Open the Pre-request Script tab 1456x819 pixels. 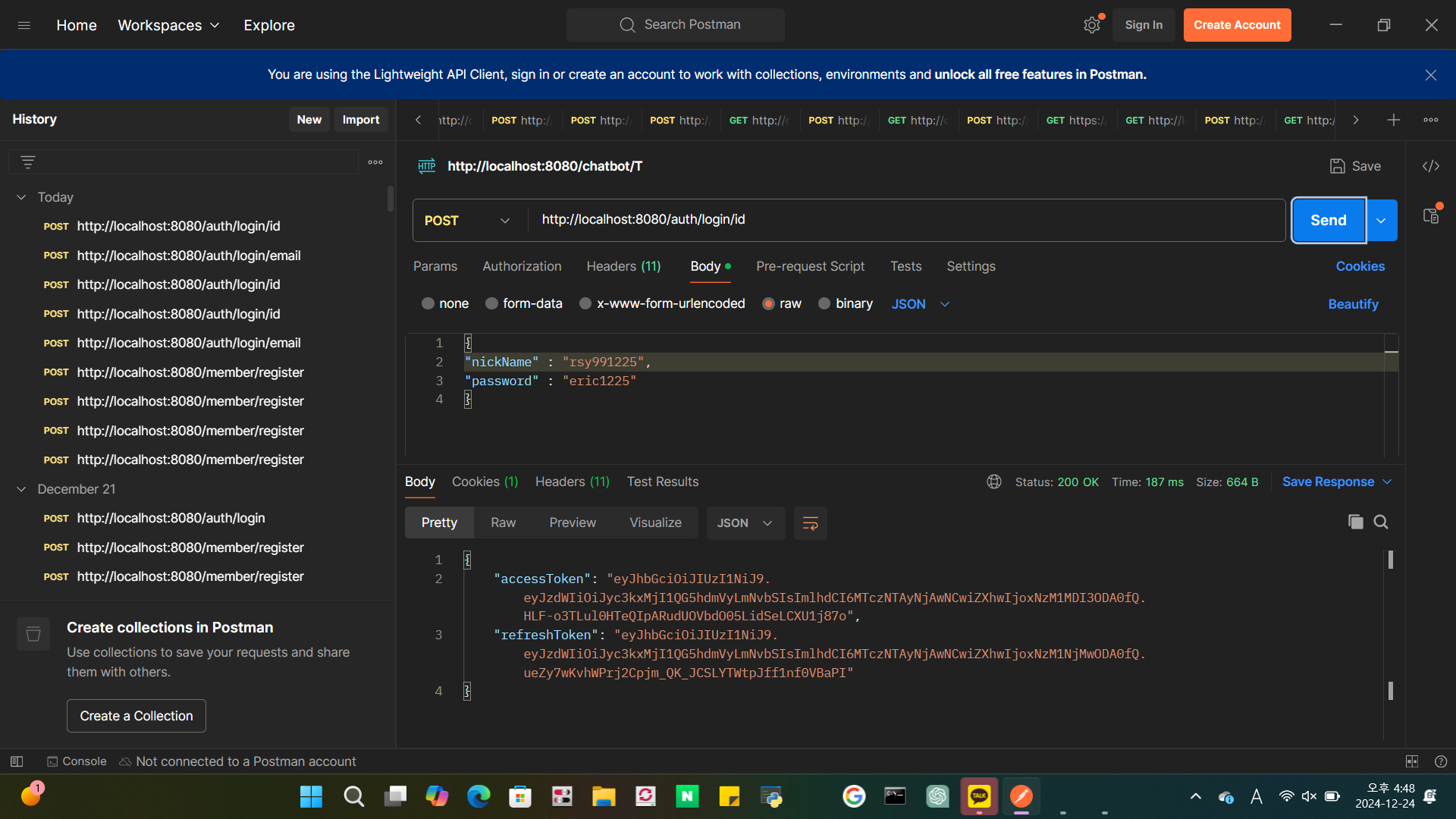[810, 267]
